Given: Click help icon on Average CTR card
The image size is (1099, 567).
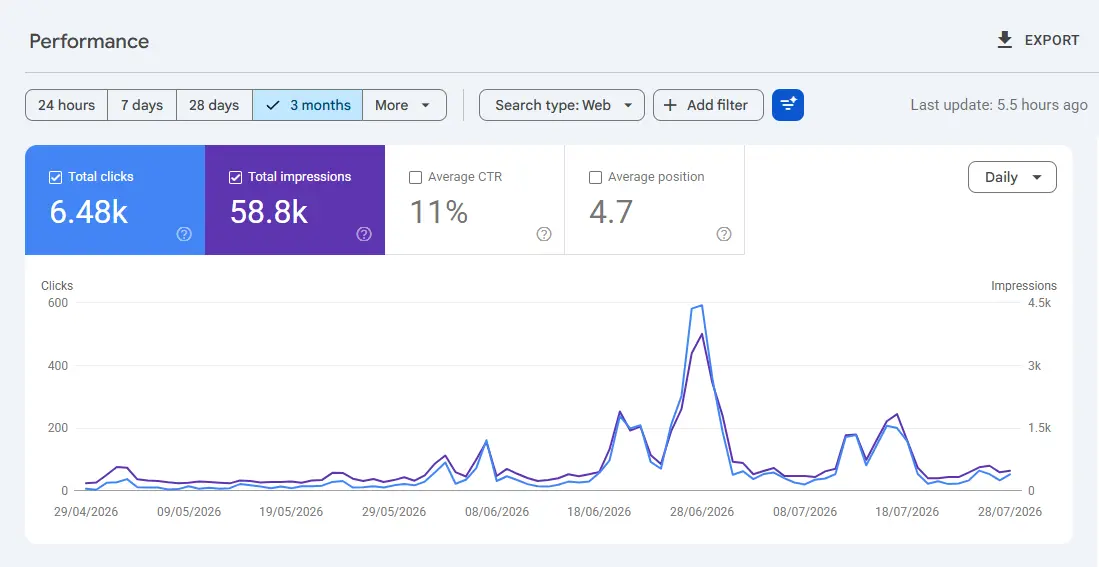Looking at the screenshot, I should [544, 234].
